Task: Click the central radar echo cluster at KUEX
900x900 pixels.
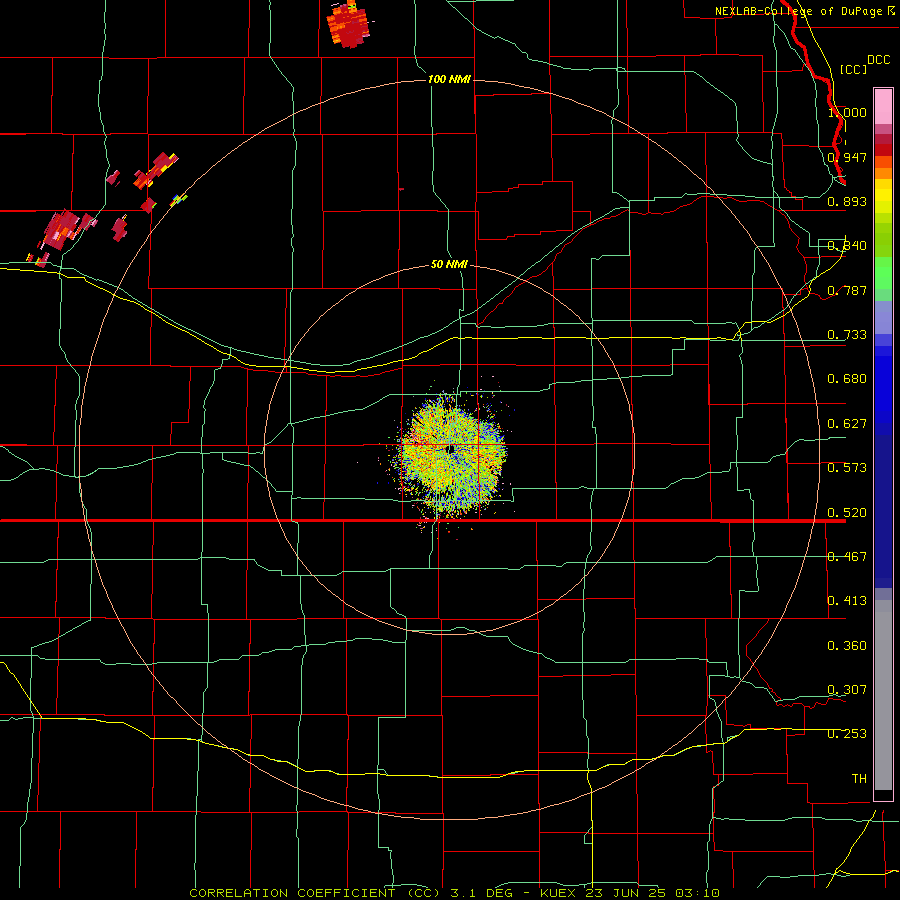Action: (x=451, y=453)
